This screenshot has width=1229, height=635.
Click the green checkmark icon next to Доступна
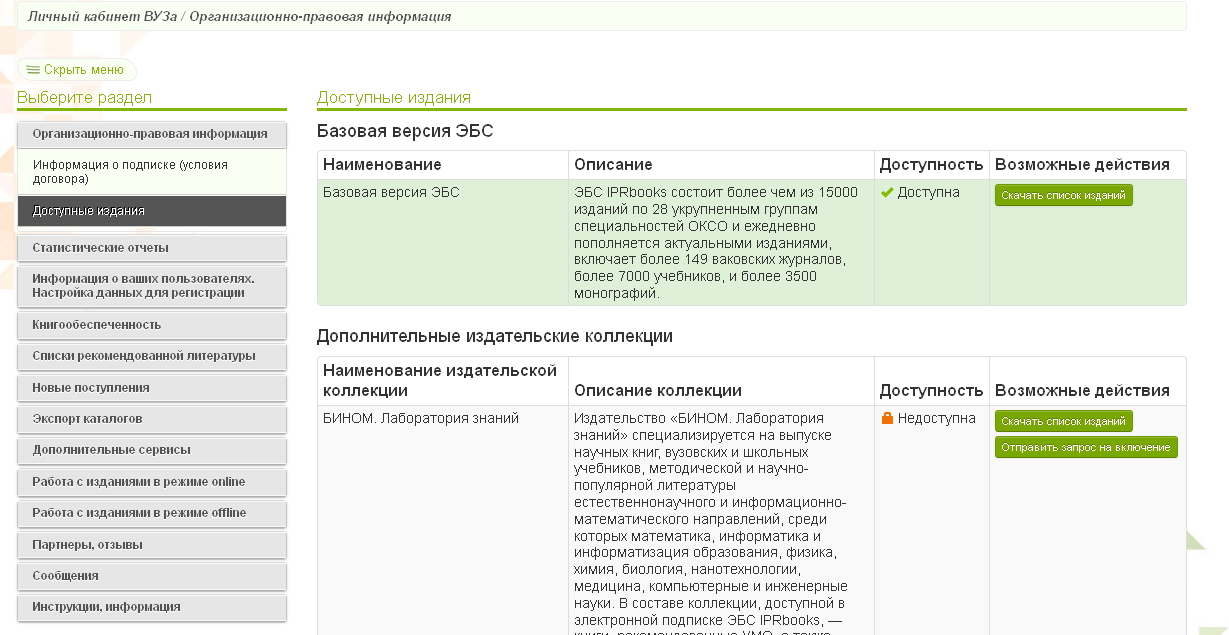coord(886,193)
